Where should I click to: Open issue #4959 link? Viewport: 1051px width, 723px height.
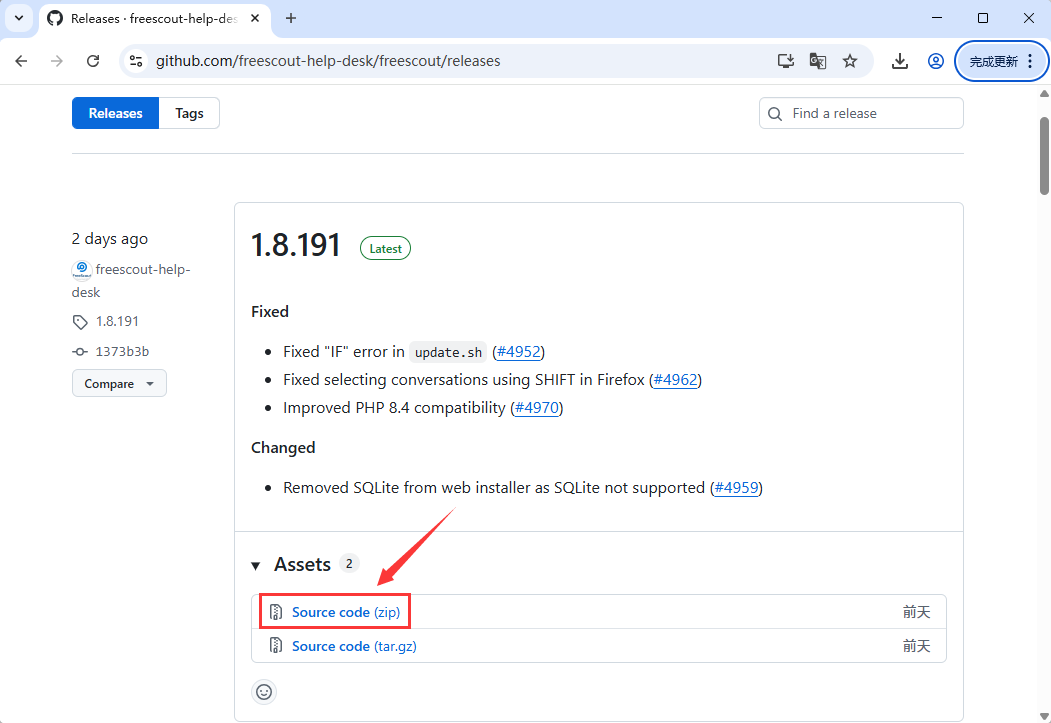[737, 488]
